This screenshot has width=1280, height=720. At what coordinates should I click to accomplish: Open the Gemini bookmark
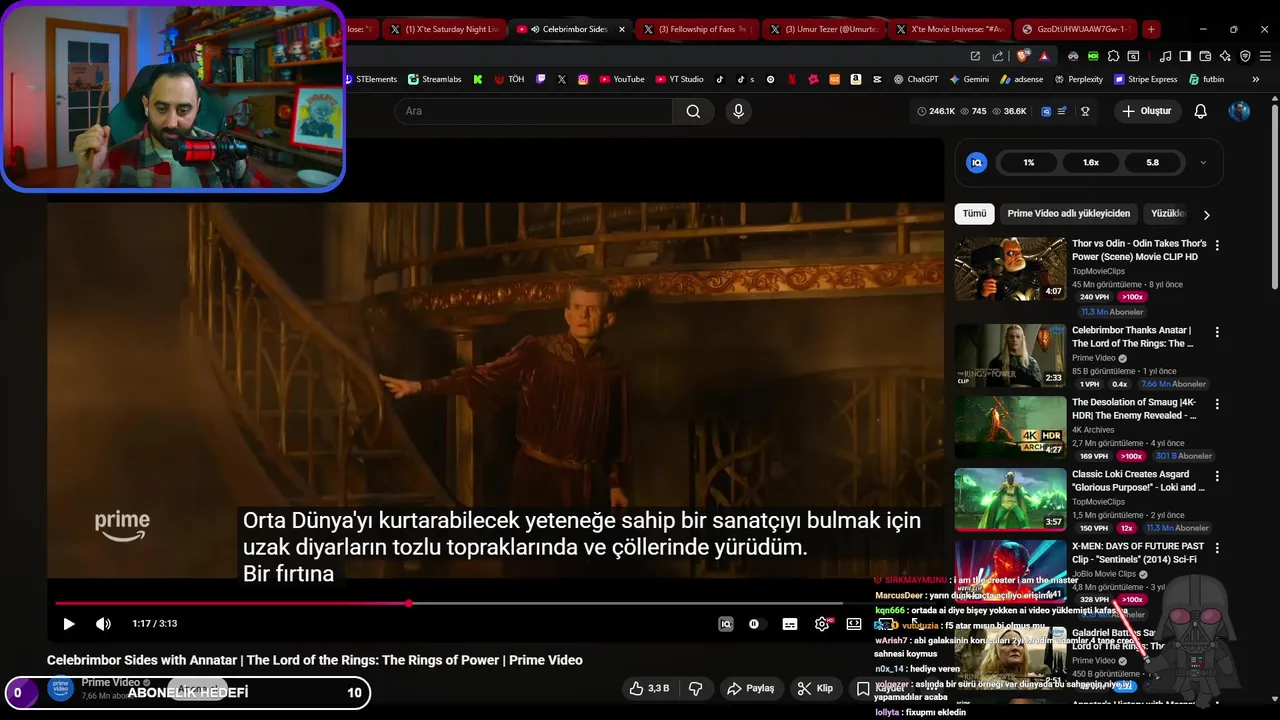pyautogui.click(x=969, y=79)
